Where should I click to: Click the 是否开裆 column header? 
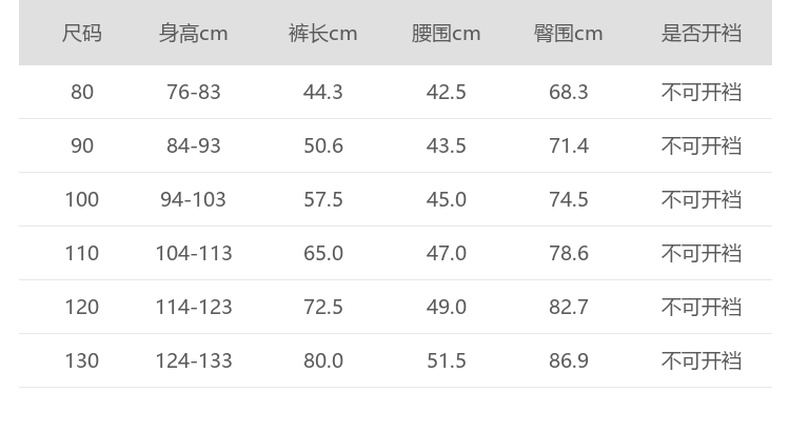[x=701, y=34]
